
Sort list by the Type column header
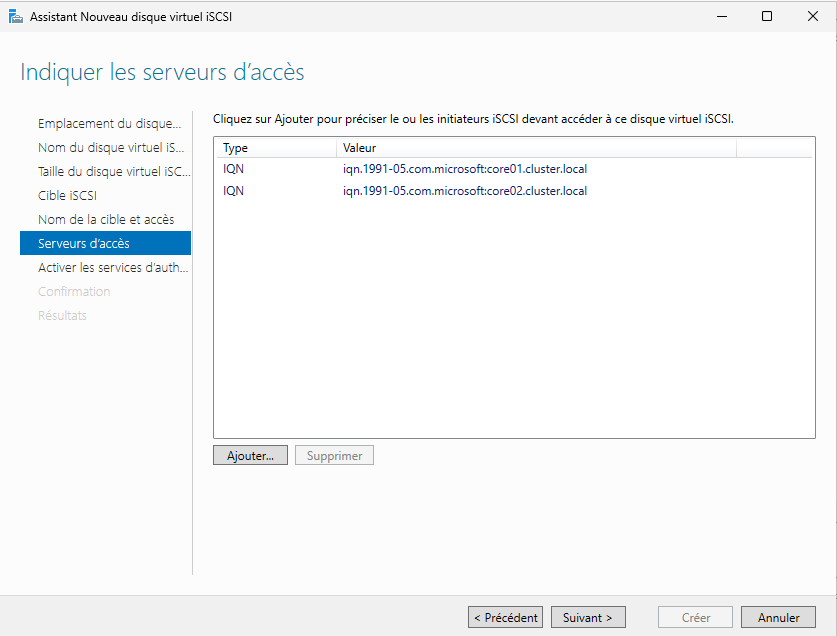272,148
